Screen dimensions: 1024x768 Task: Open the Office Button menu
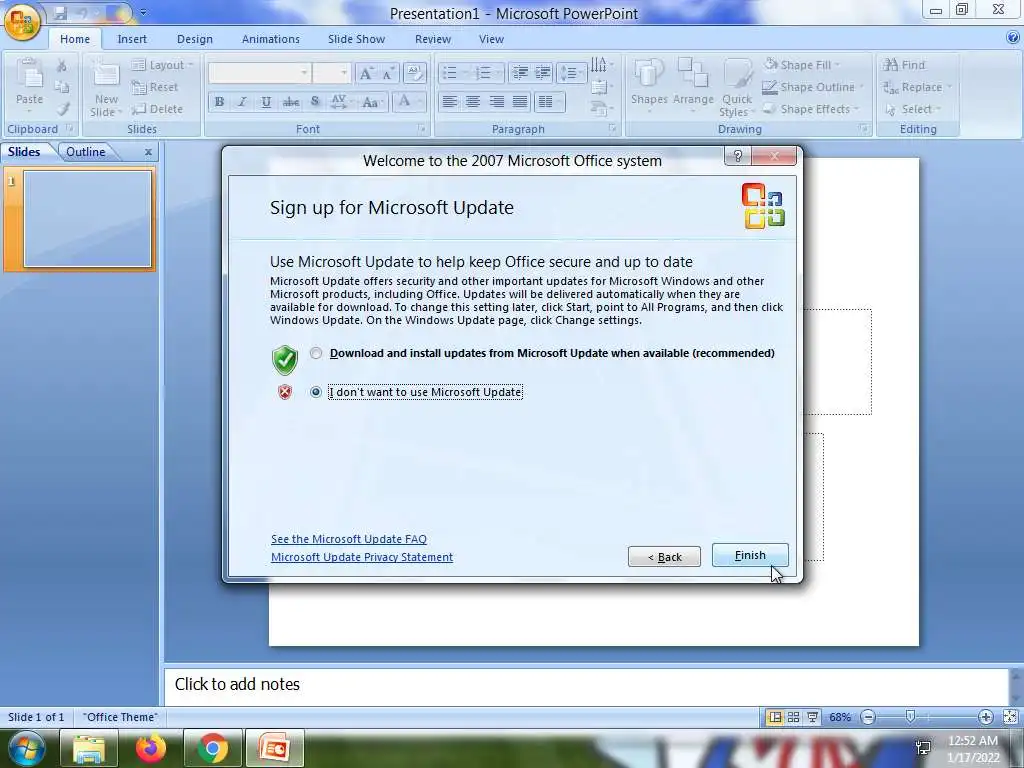[22, 20]
